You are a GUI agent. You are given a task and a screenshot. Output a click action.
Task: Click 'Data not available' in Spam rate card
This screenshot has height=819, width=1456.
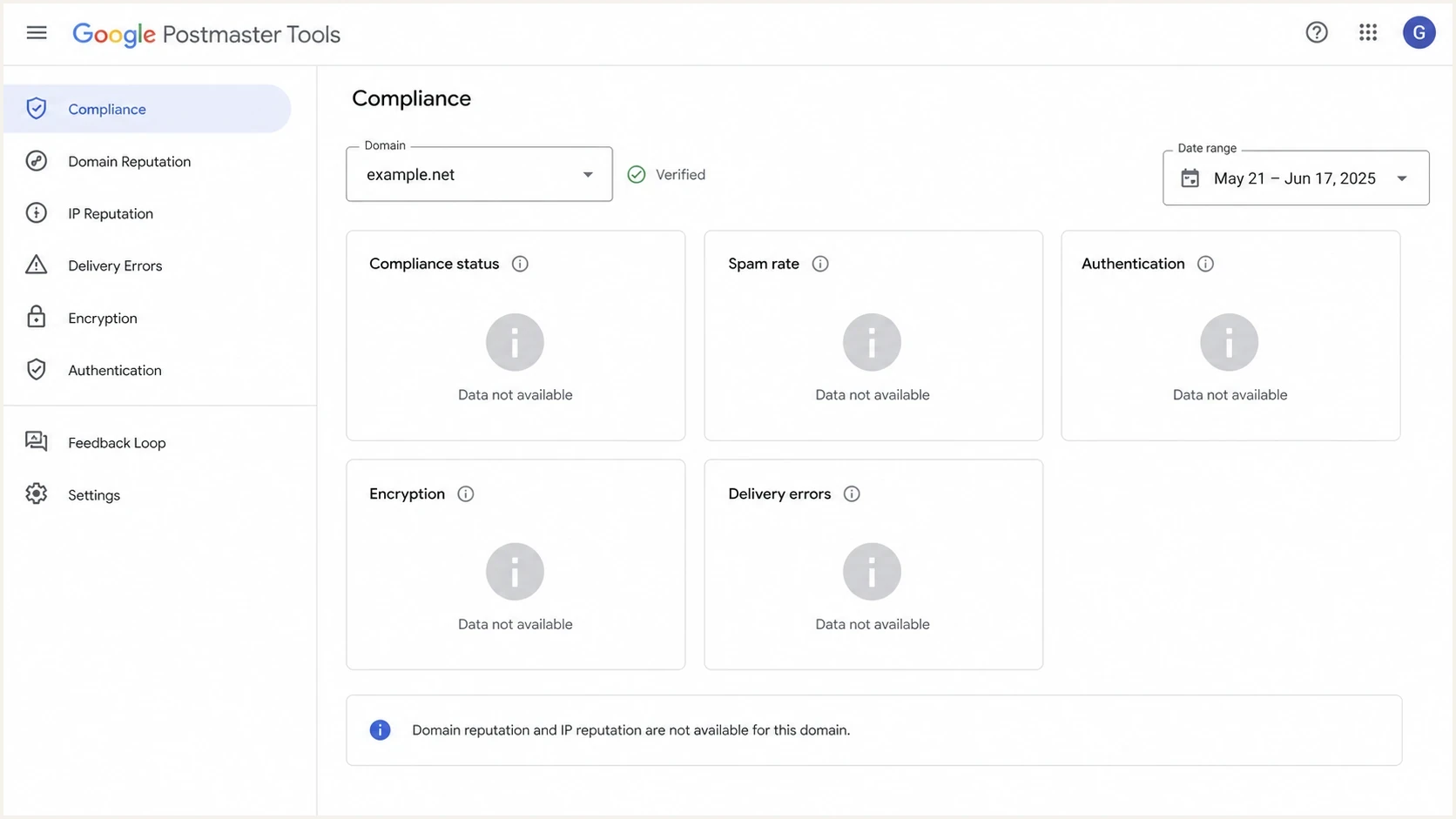(873, 395)
